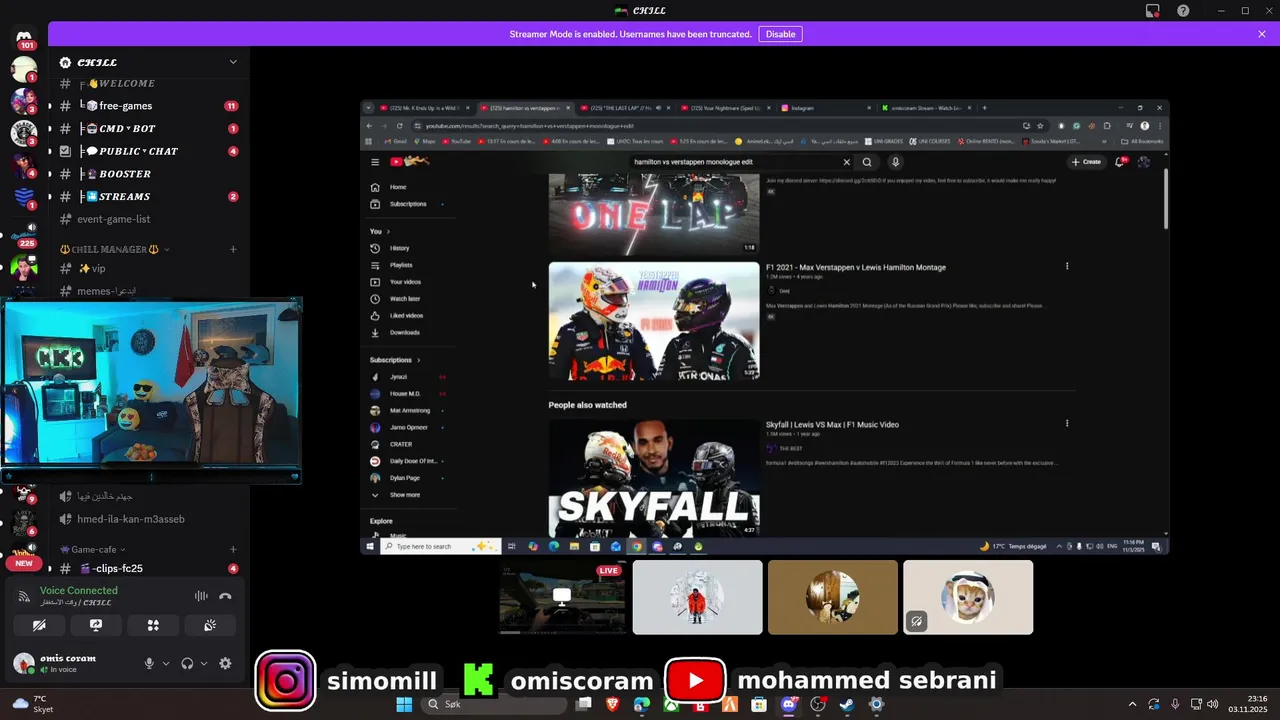
Task: Open the activities launcher icon
Action: point(153,625)
